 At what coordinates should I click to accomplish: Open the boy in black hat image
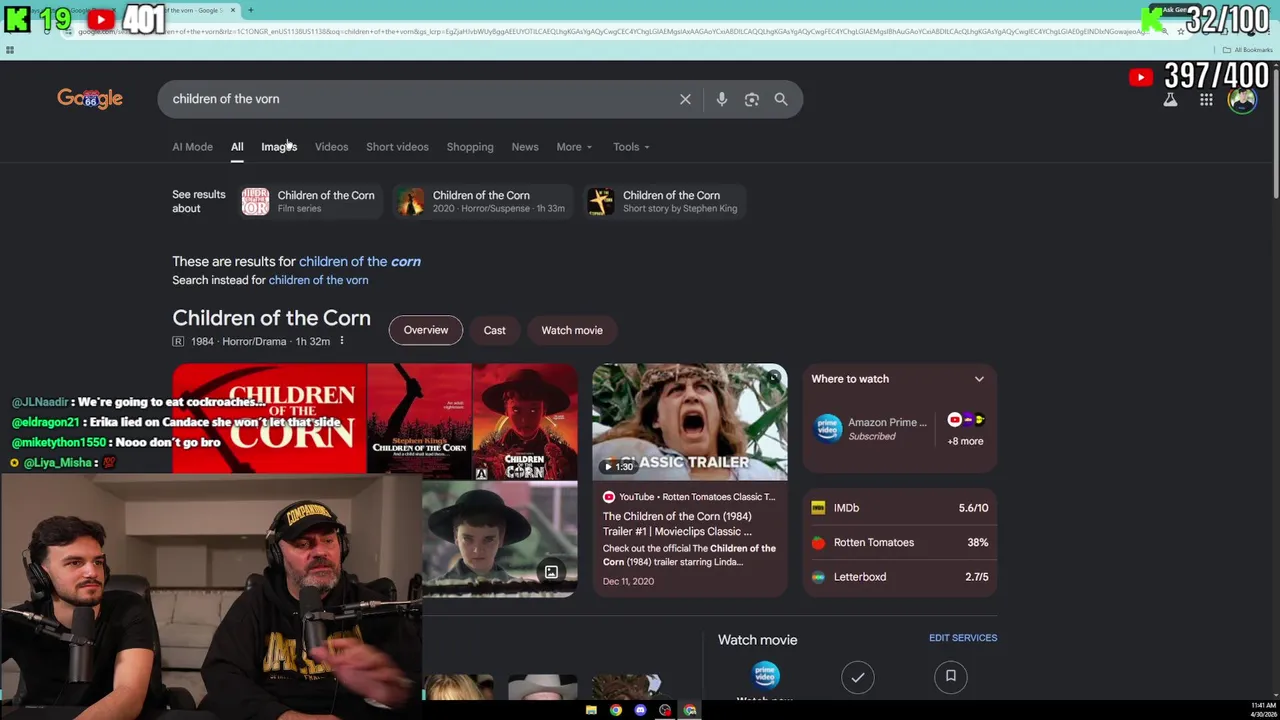pos(499,539)
